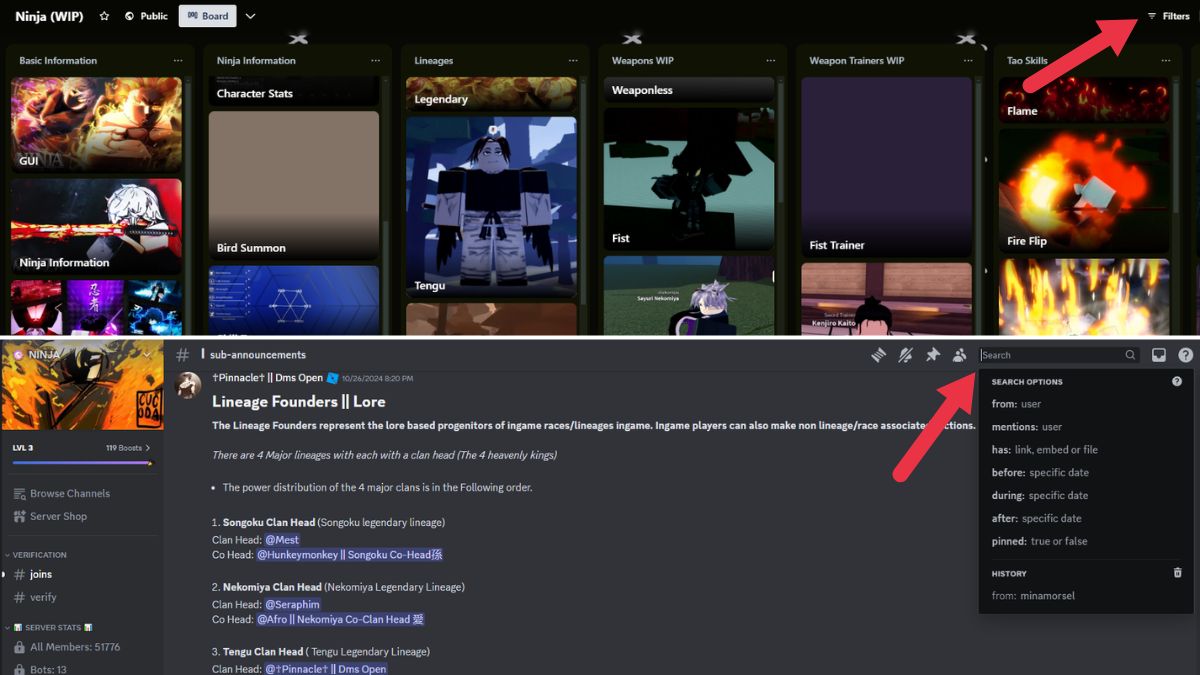This screenshot has height=675, width=1200.
Task: Open the Threads icon in channel header
Action: click(878, 355)
